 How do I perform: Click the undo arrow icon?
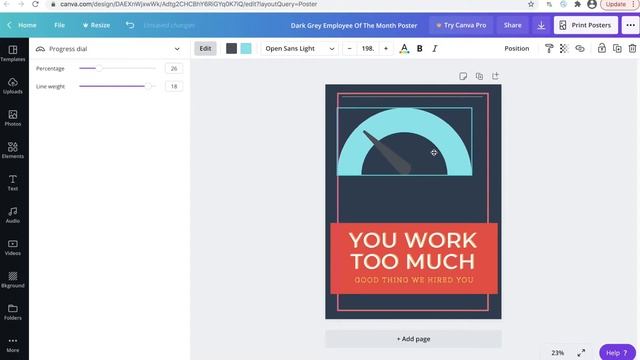[x=130, y=25]
